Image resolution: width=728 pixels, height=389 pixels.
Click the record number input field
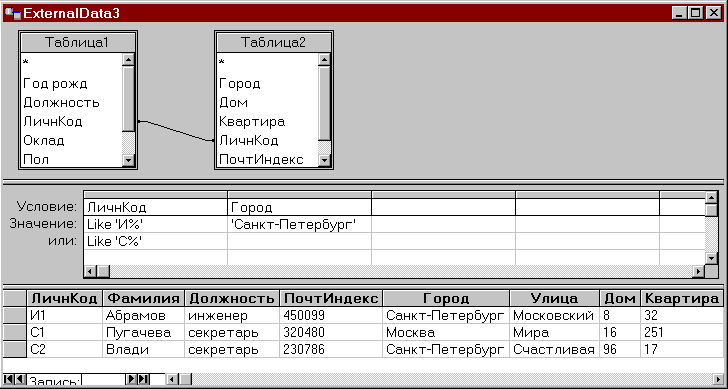104,380
